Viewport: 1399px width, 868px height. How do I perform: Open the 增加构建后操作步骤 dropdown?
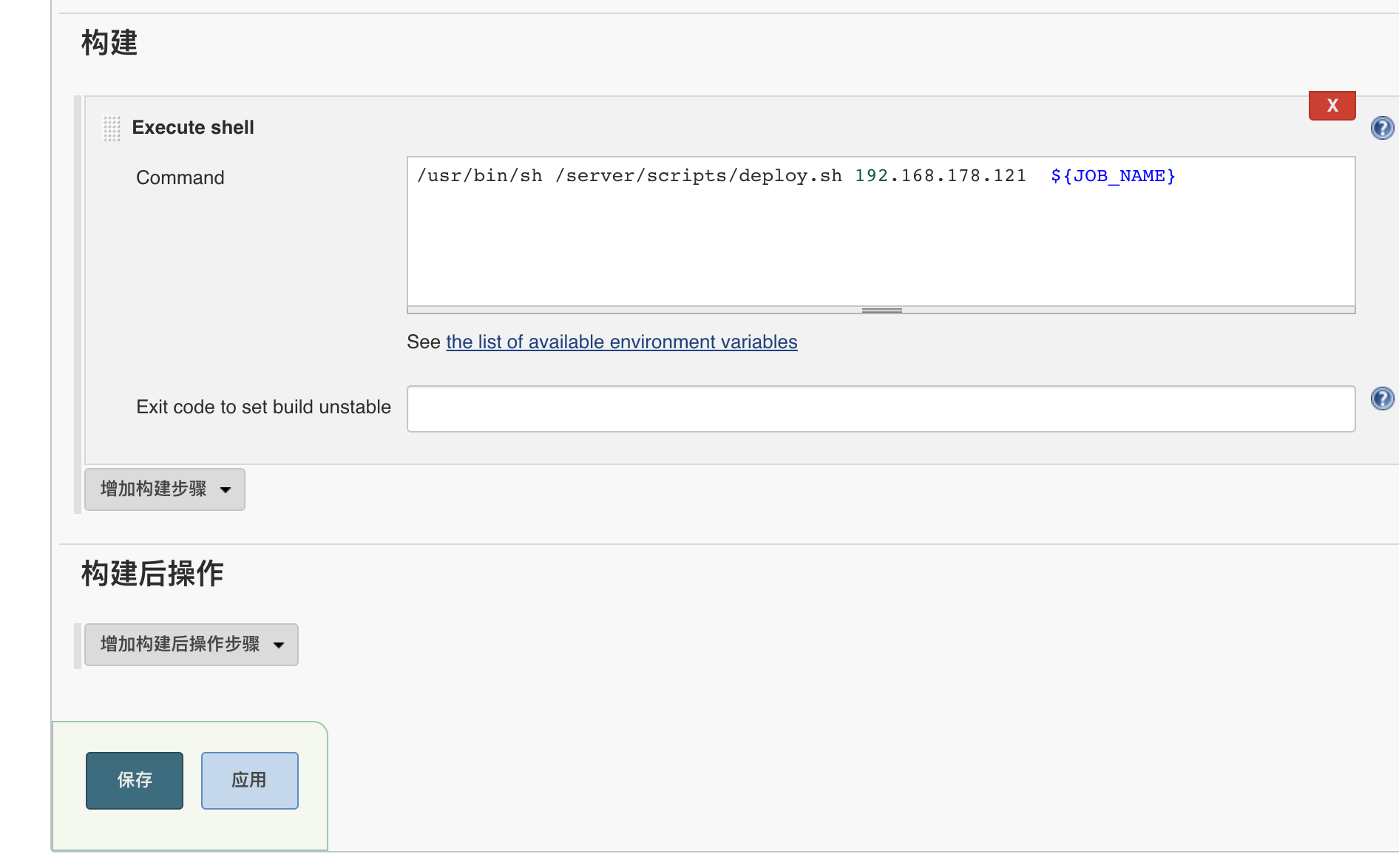coord(192,645)
